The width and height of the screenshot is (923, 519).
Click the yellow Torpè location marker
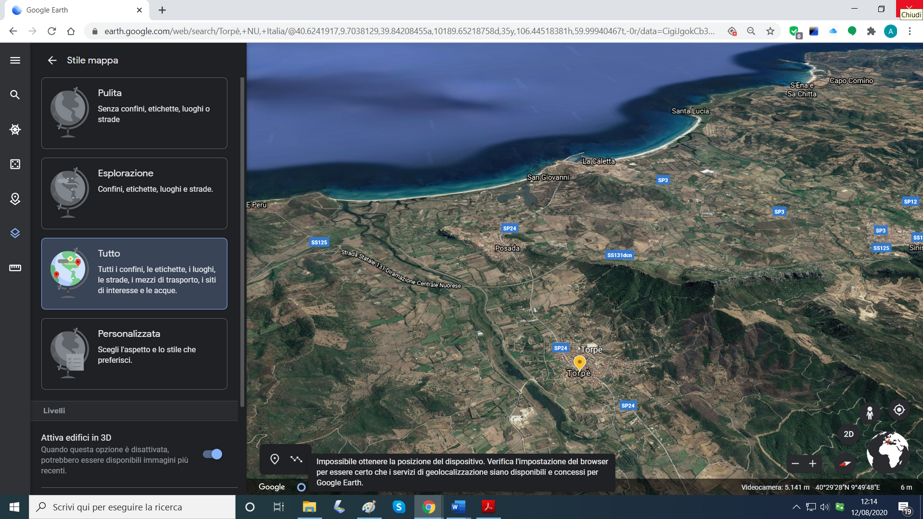579,362
